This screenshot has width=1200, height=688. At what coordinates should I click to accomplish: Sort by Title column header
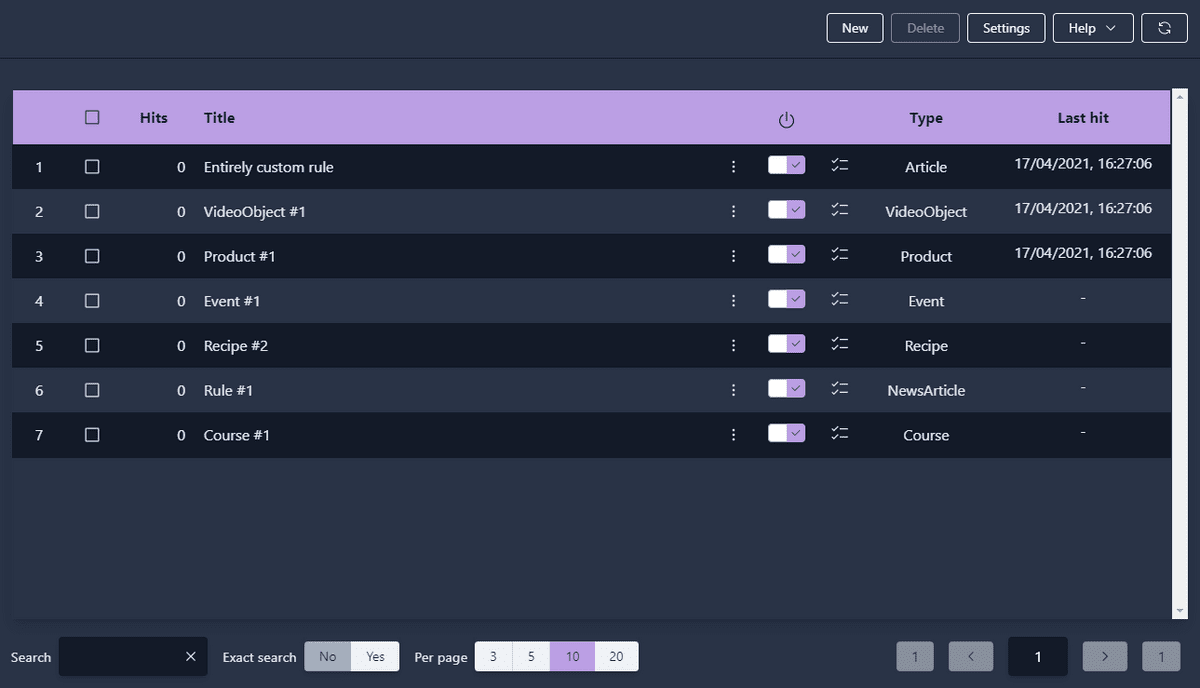click(219, 117)
